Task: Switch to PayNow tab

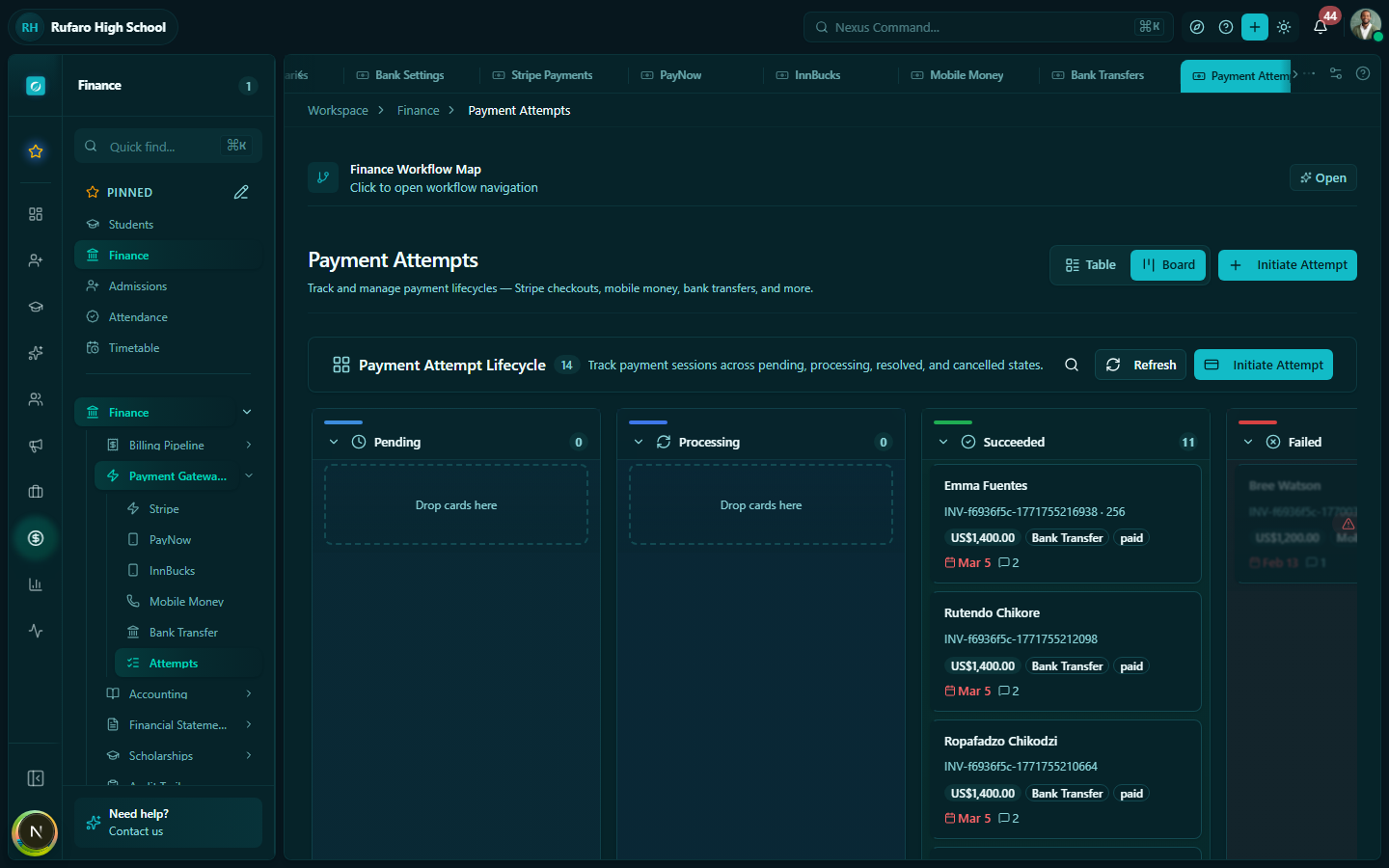Action: [x=671, y=75]
